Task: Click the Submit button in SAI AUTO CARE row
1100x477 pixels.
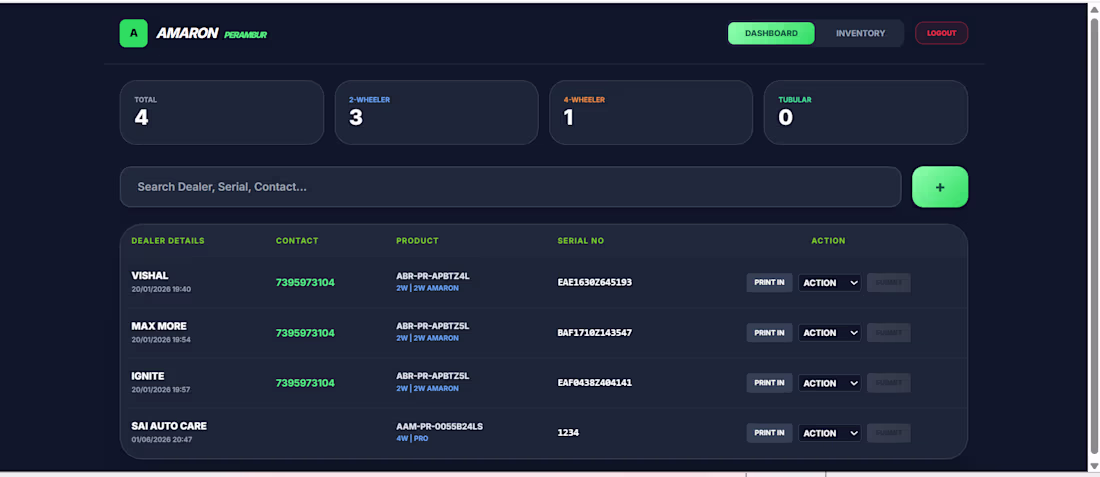Action: (889, 433)
